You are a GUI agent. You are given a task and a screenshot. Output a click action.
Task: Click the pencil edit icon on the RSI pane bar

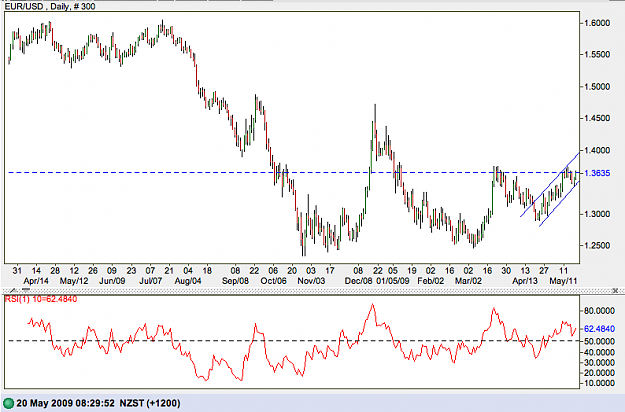(13, 290)
